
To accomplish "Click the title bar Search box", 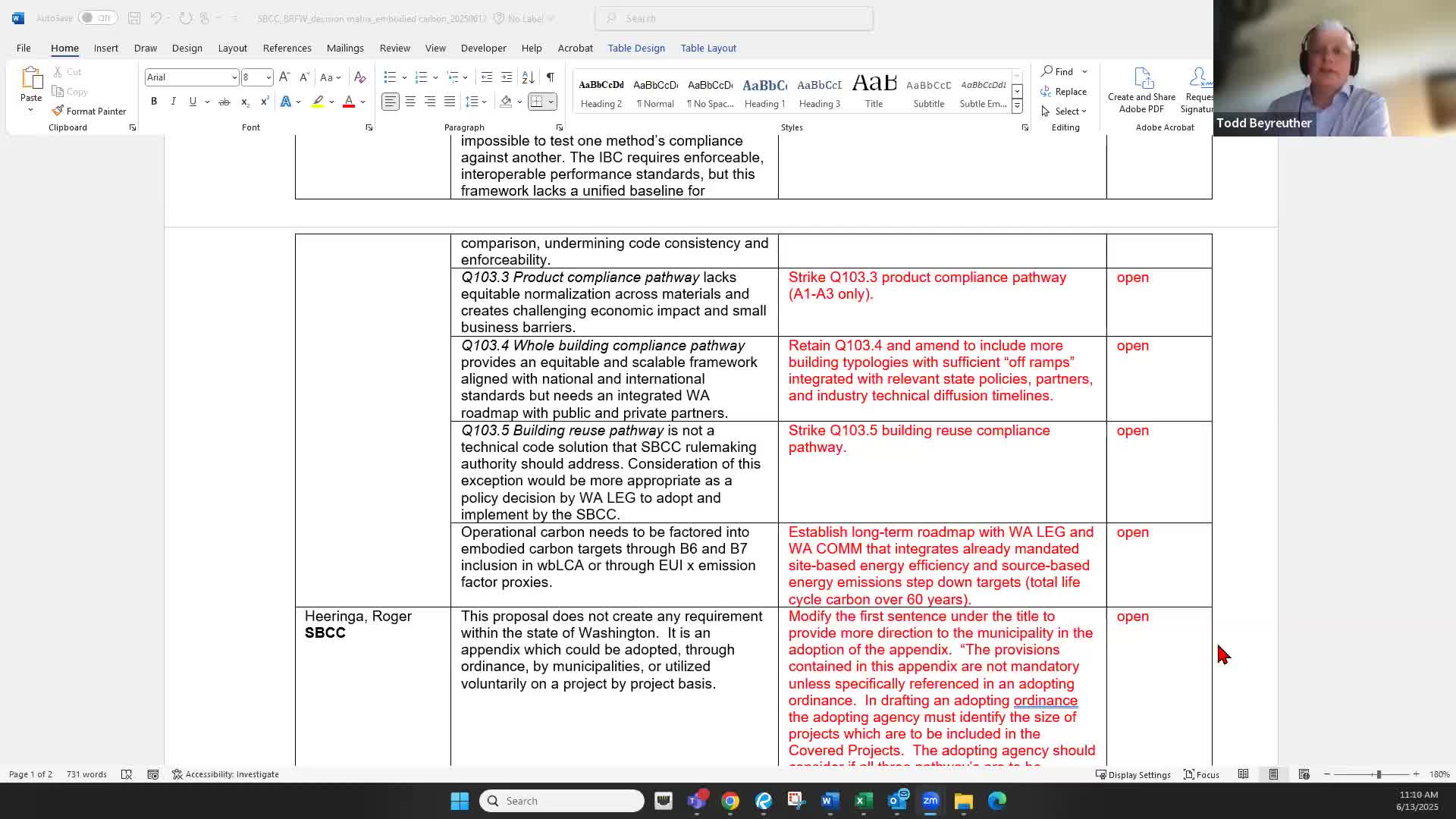I will (x=734, y=18).
